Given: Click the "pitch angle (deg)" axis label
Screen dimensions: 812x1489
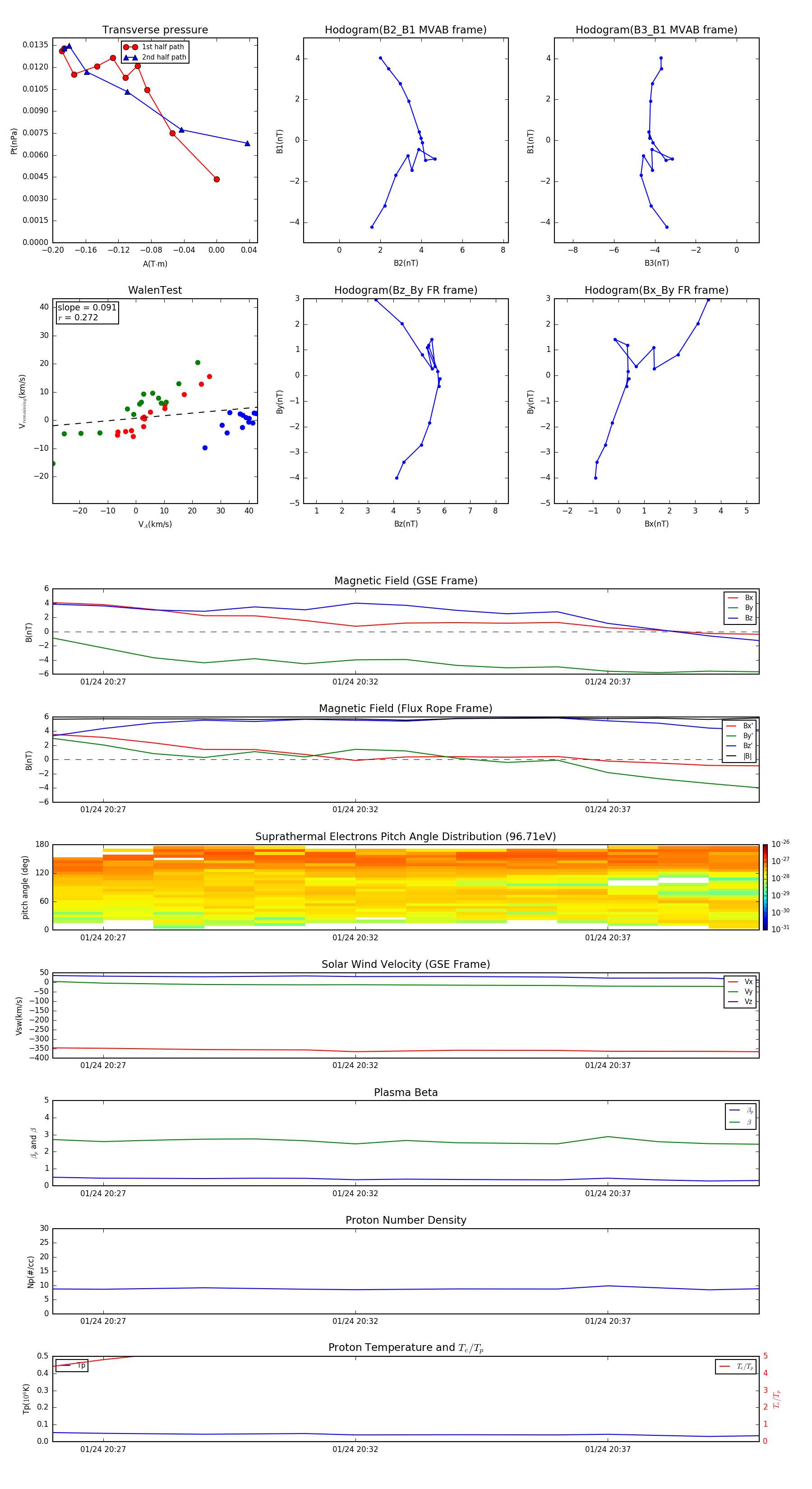Looking at the screenshot, I should tap(25, 887).
